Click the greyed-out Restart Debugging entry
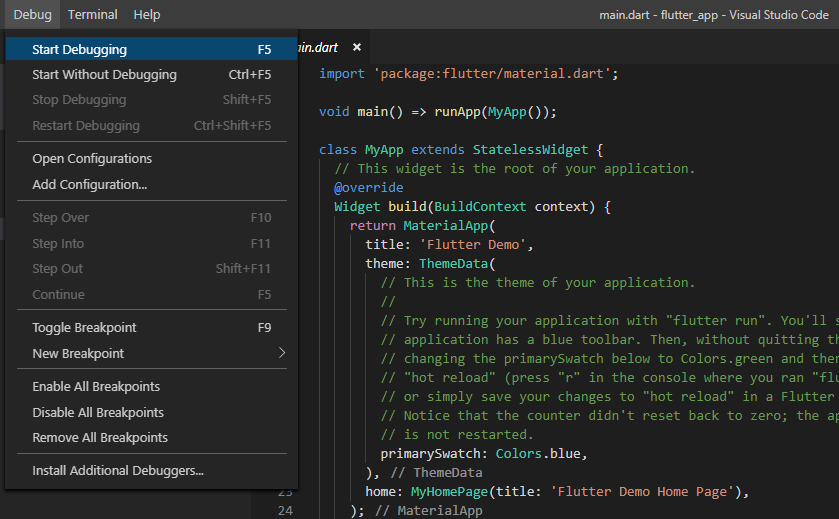 [x=151, y=125]
